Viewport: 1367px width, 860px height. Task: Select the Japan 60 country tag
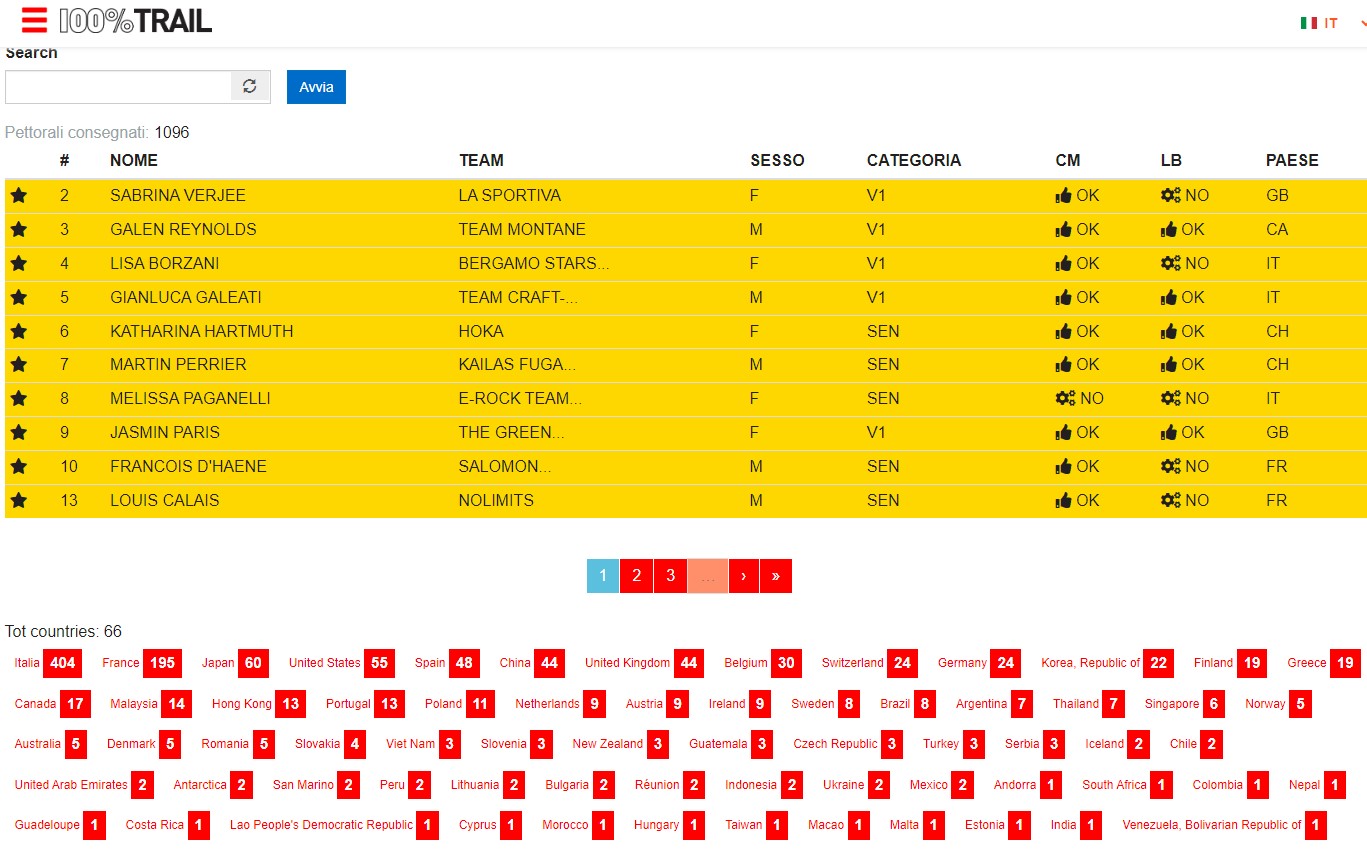click(x=235, y=663)
